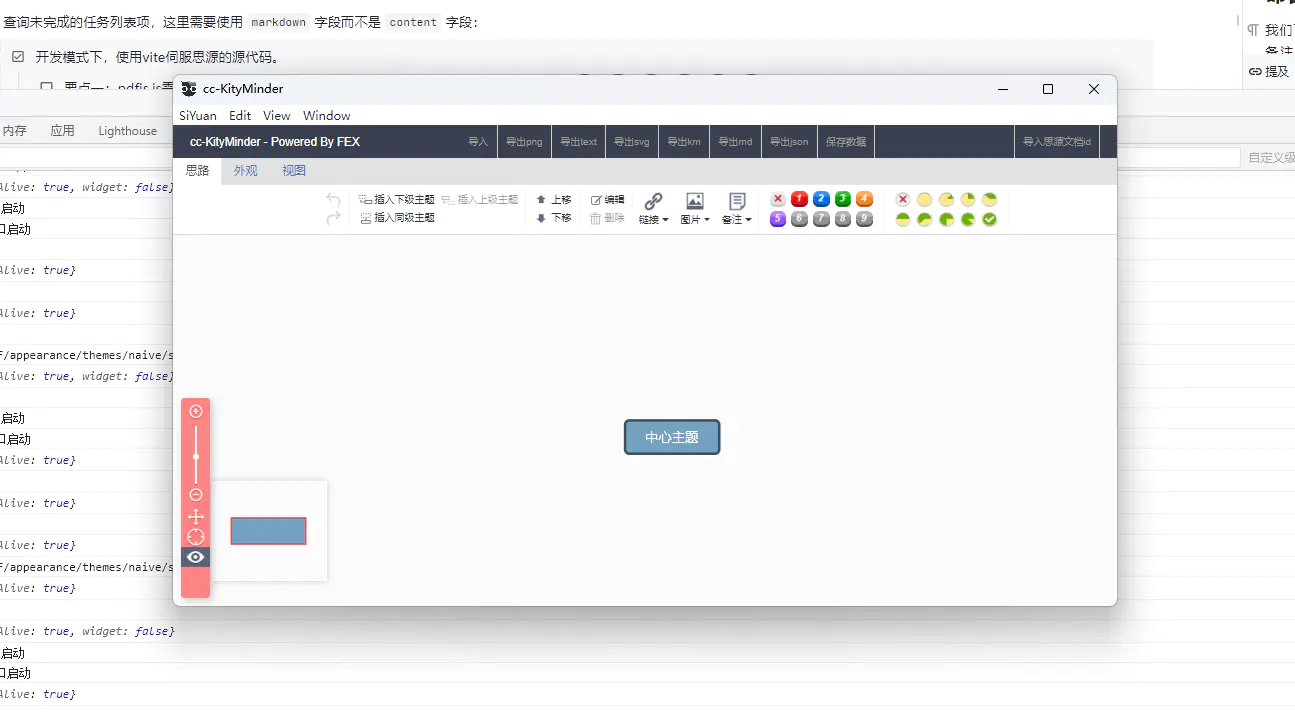
Task: Set progress to not started (empty circle)
Action: point(924,200)
